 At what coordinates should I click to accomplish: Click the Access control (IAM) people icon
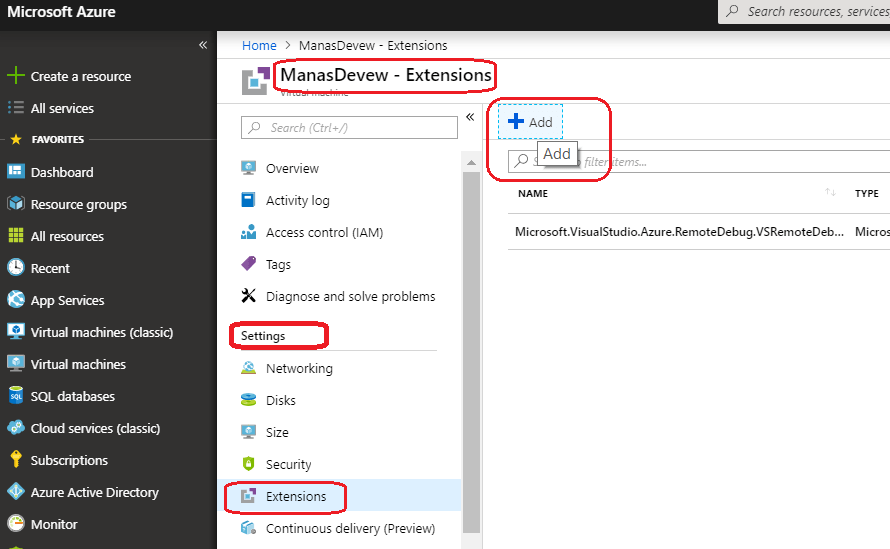coord(248,232)
